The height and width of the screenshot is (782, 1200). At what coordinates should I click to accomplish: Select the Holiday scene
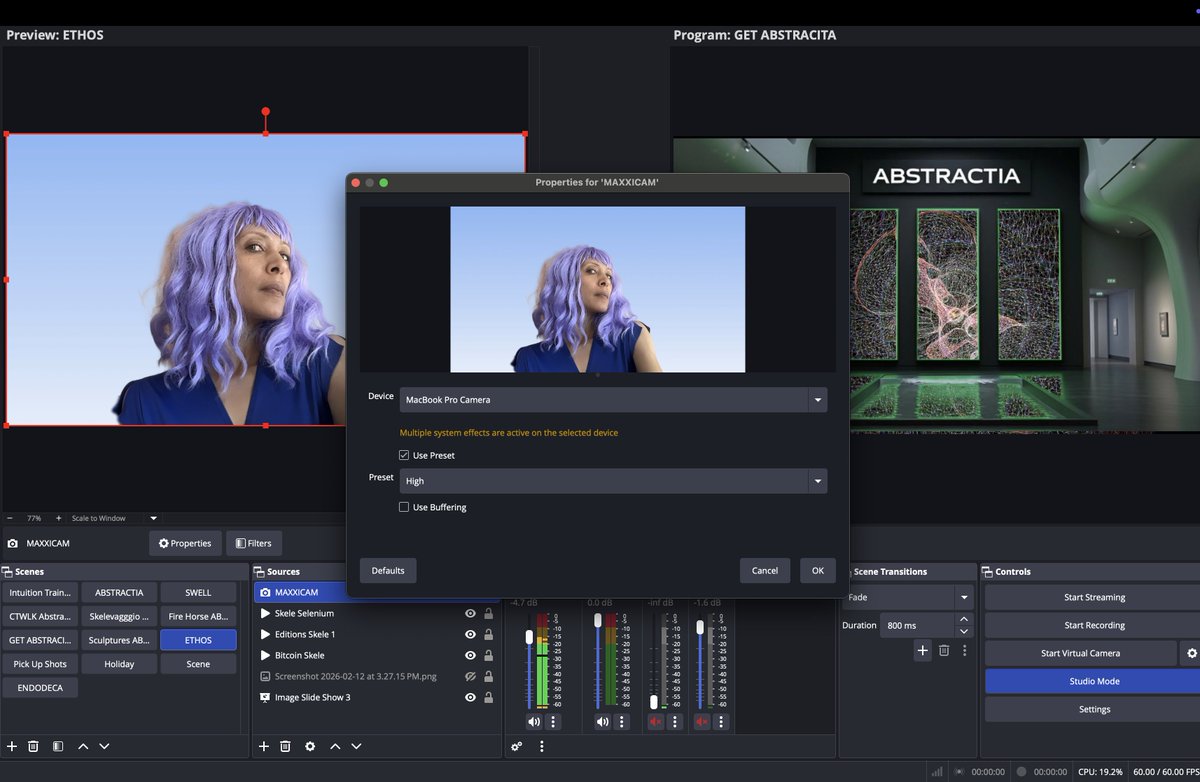pyautogui.click(x=119, y=664)
